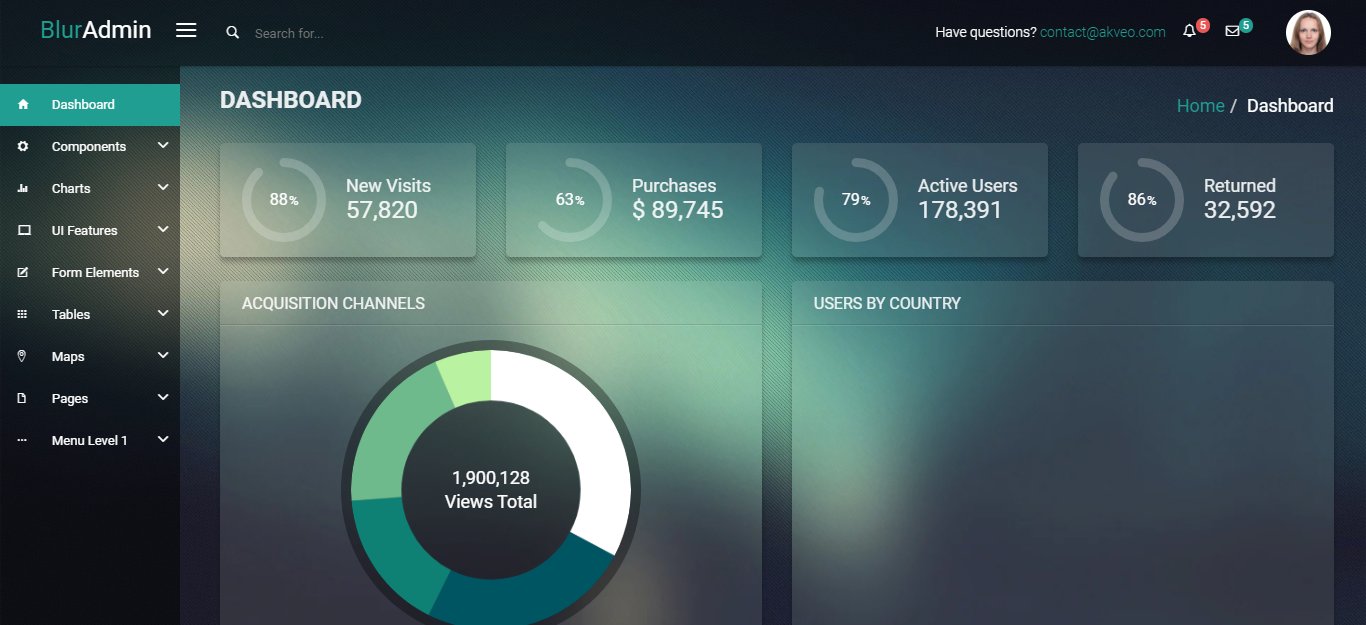Expand the Pages submenu arrow
The width and height of the screenshot is (1366, 625).
[163, 398]
